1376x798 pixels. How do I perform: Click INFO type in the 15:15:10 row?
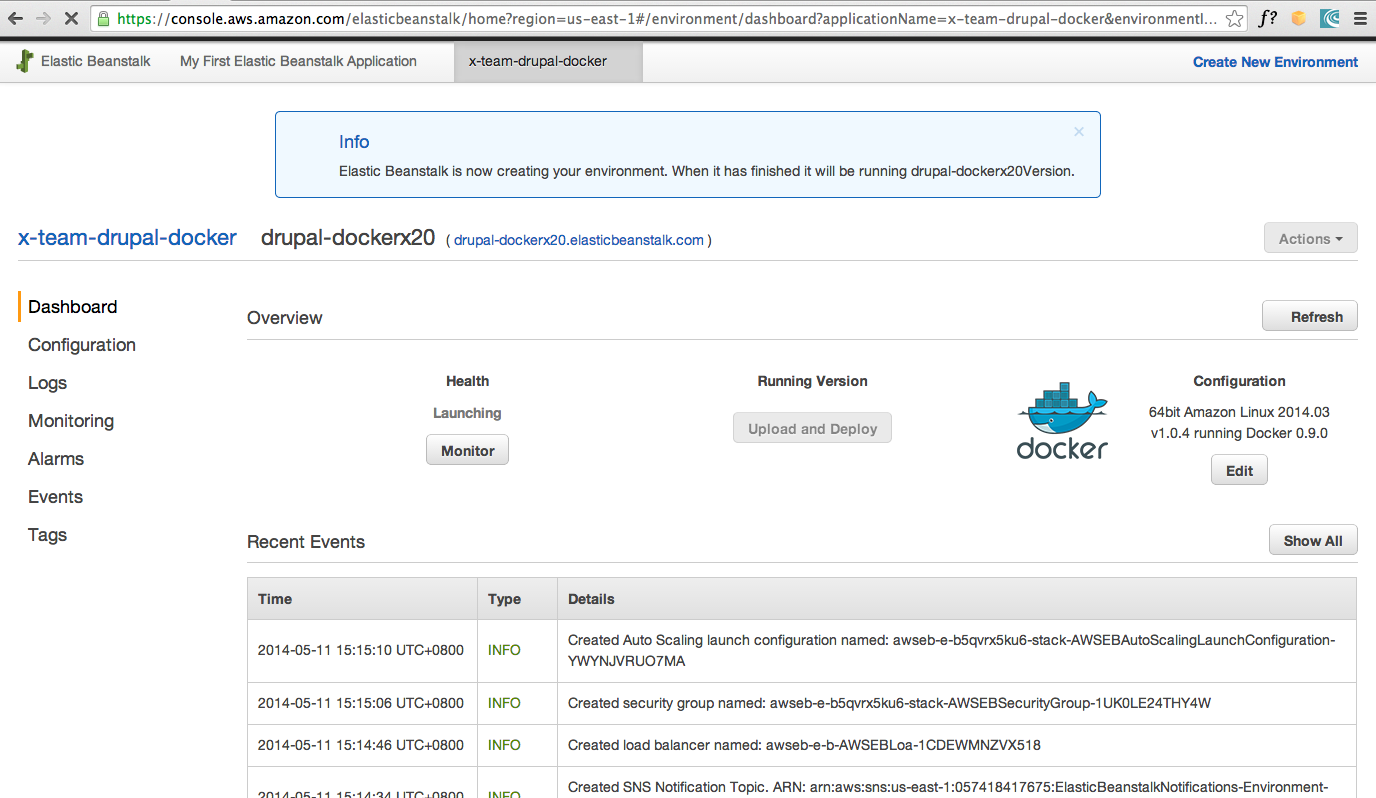coord(504,650)
